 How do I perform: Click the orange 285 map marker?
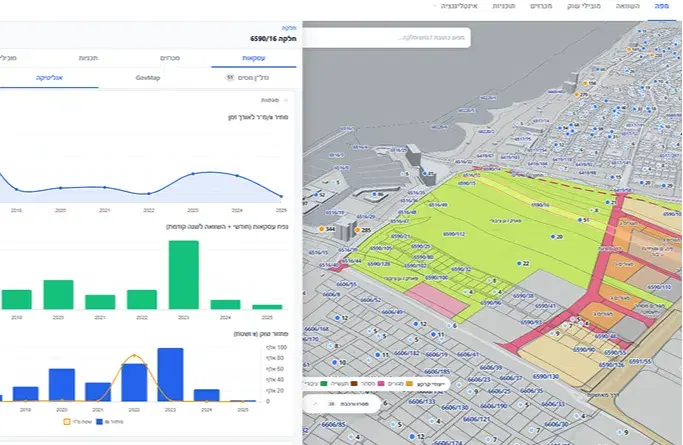(357, 230)
